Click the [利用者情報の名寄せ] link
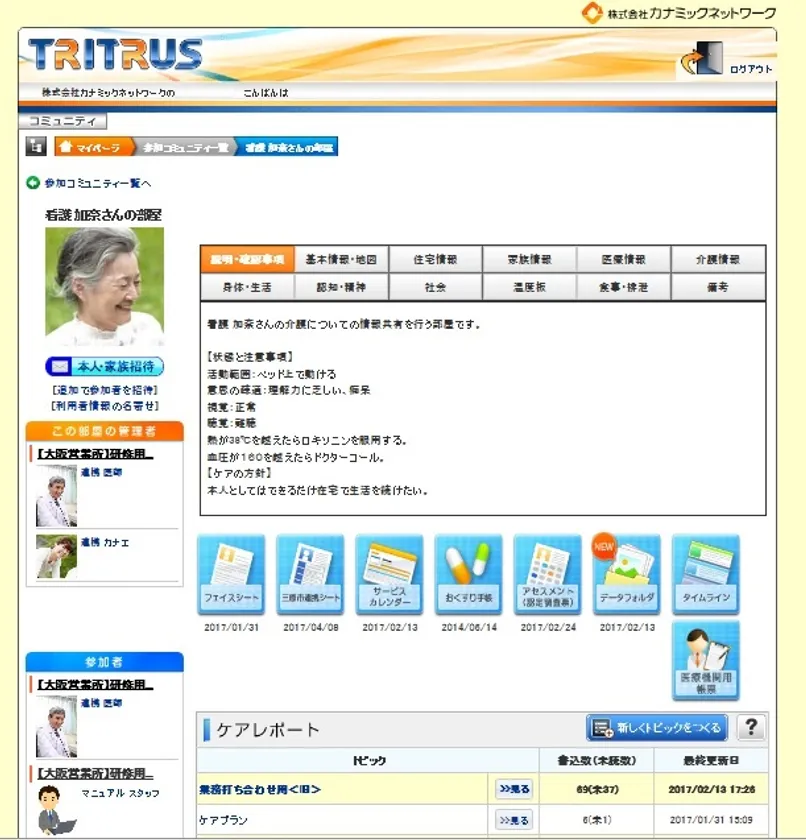This screenshot has width=806, height=840. [x=104, y=406]
